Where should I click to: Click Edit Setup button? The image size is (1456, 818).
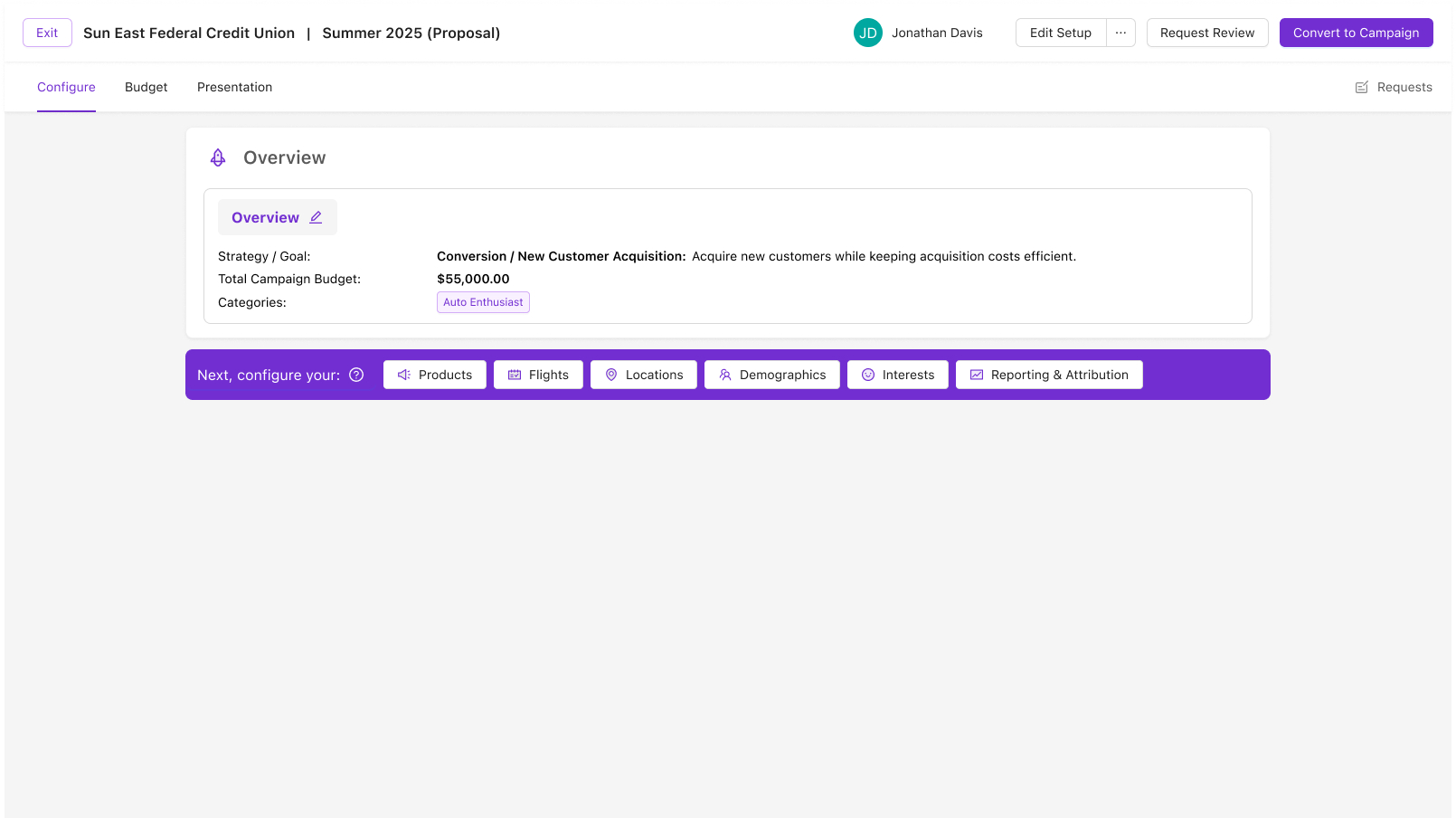(x=1061, y=33)
